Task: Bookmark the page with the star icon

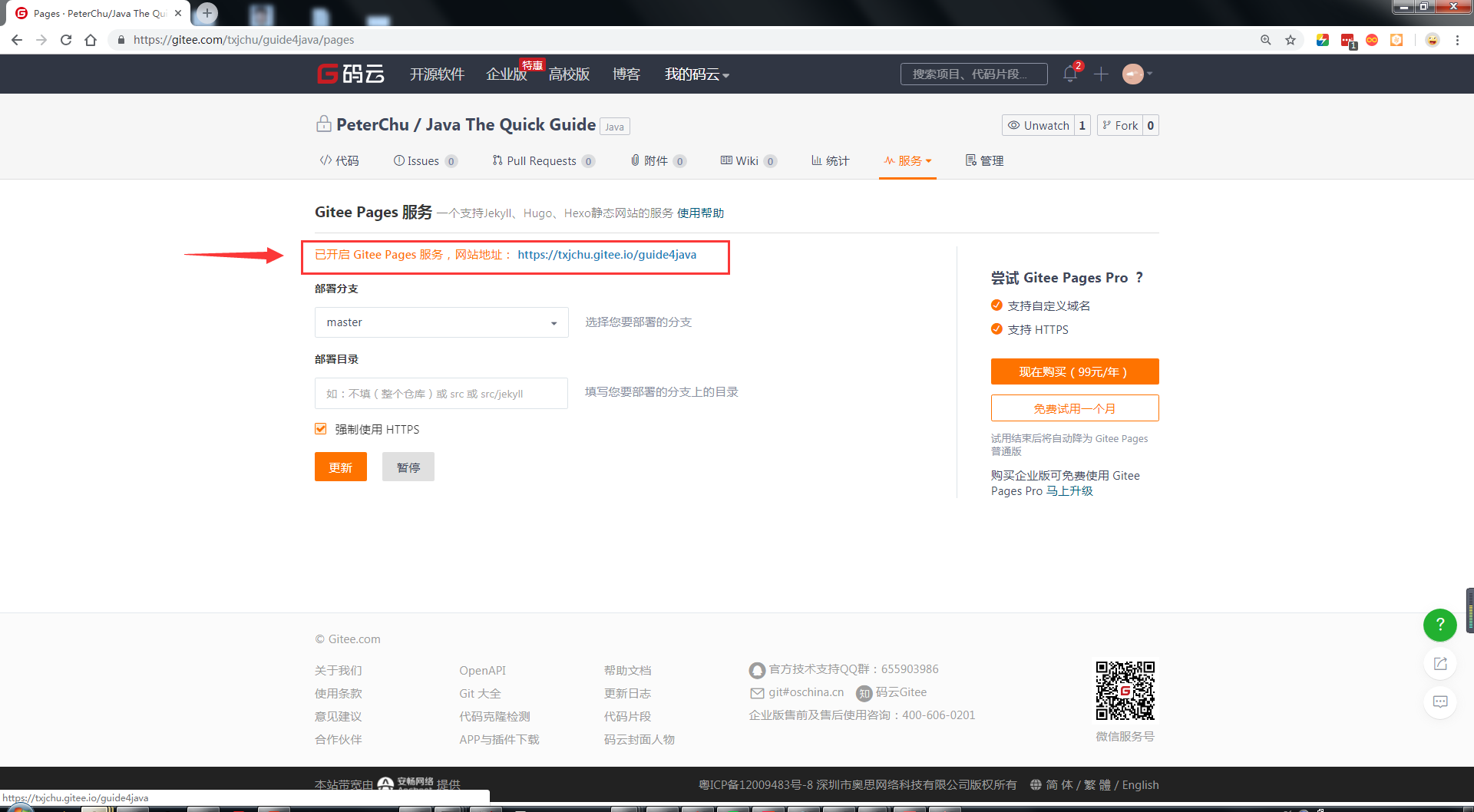Action: point(1291,39)
